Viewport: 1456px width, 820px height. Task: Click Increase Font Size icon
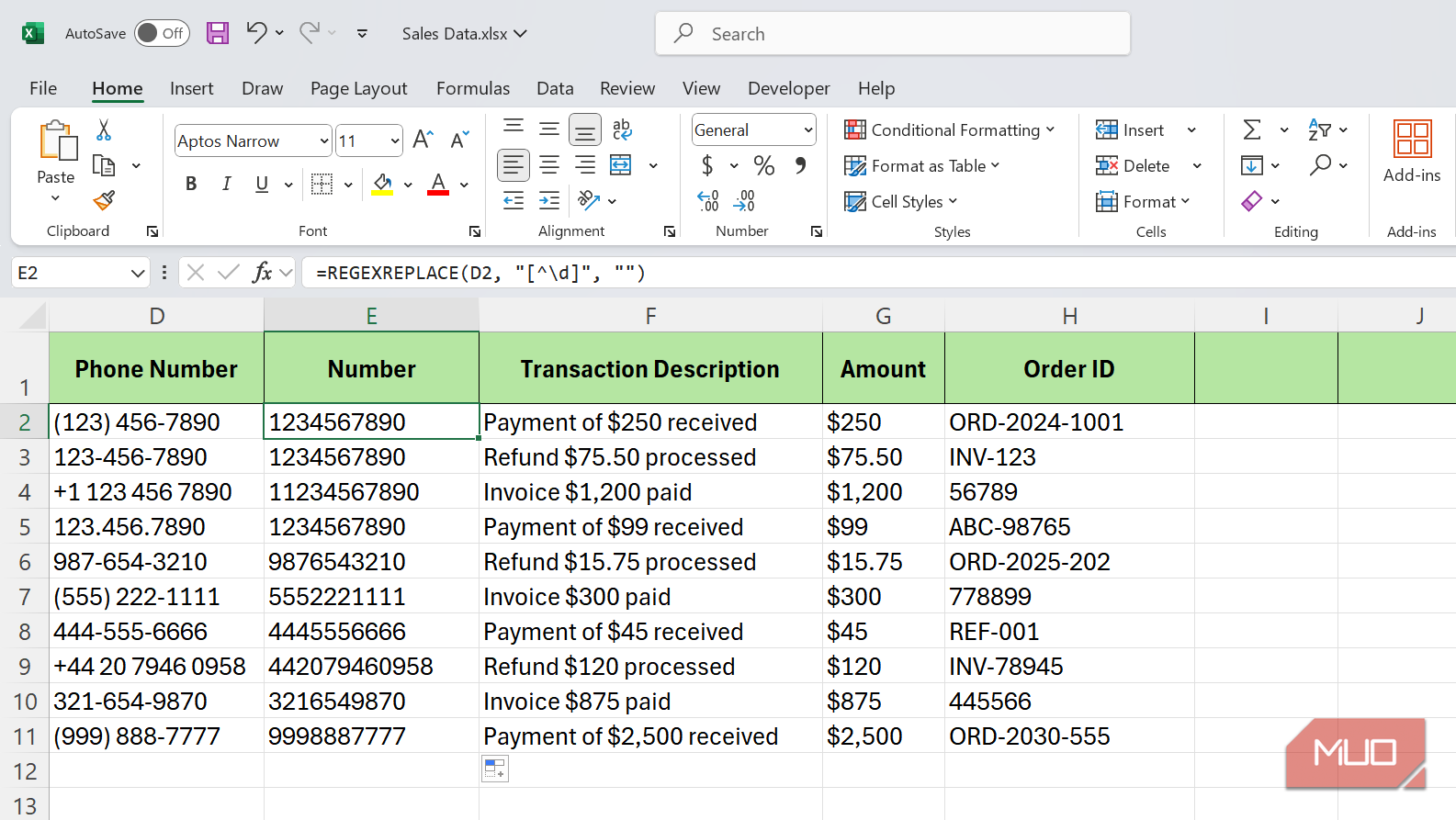click(x=423, y=140)
